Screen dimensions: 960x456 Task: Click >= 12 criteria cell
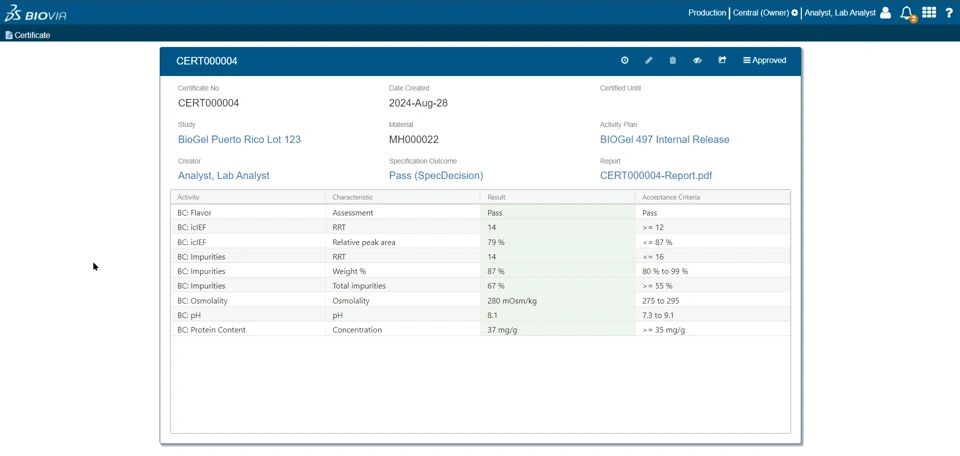(x=713, y=227)
